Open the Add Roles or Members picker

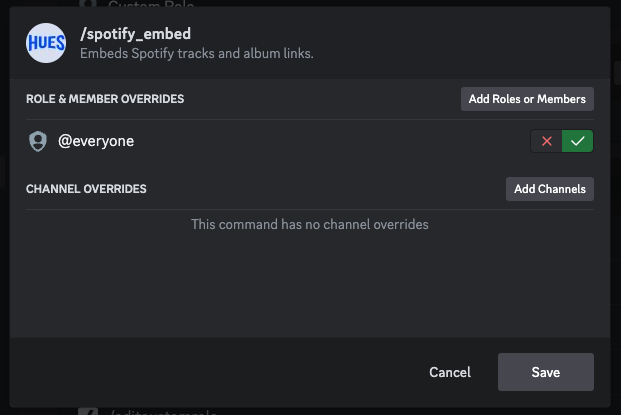(x=527, y=99)
